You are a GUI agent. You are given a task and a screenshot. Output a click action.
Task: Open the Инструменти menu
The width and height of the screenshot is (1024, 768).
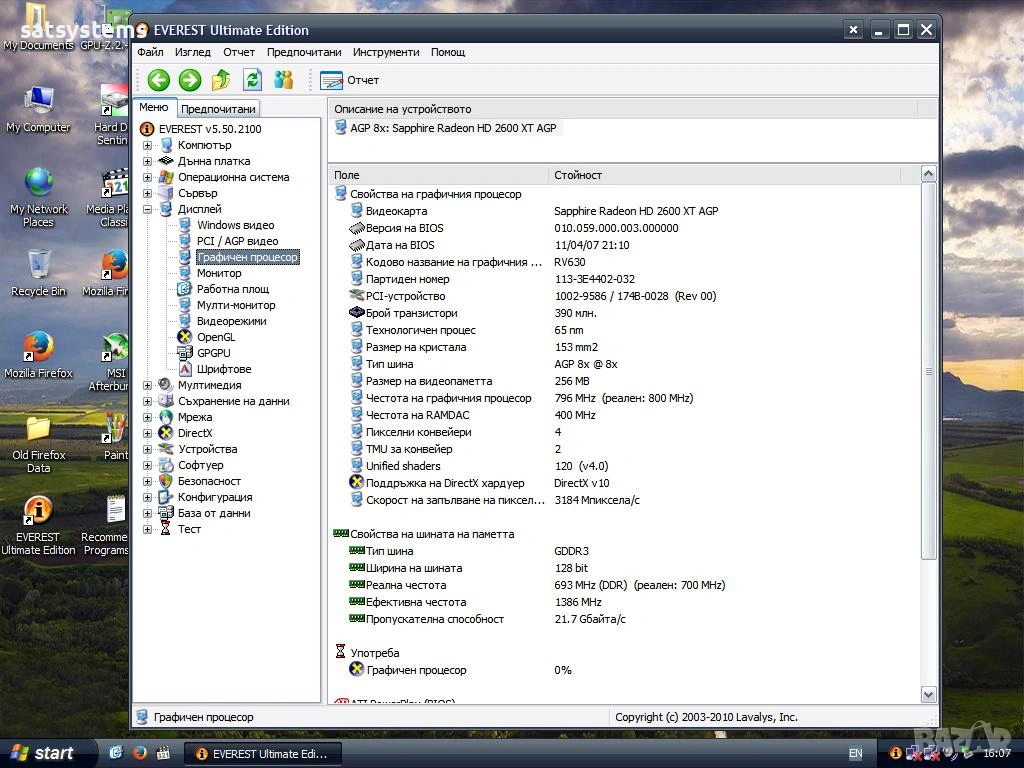click(385, 52)
